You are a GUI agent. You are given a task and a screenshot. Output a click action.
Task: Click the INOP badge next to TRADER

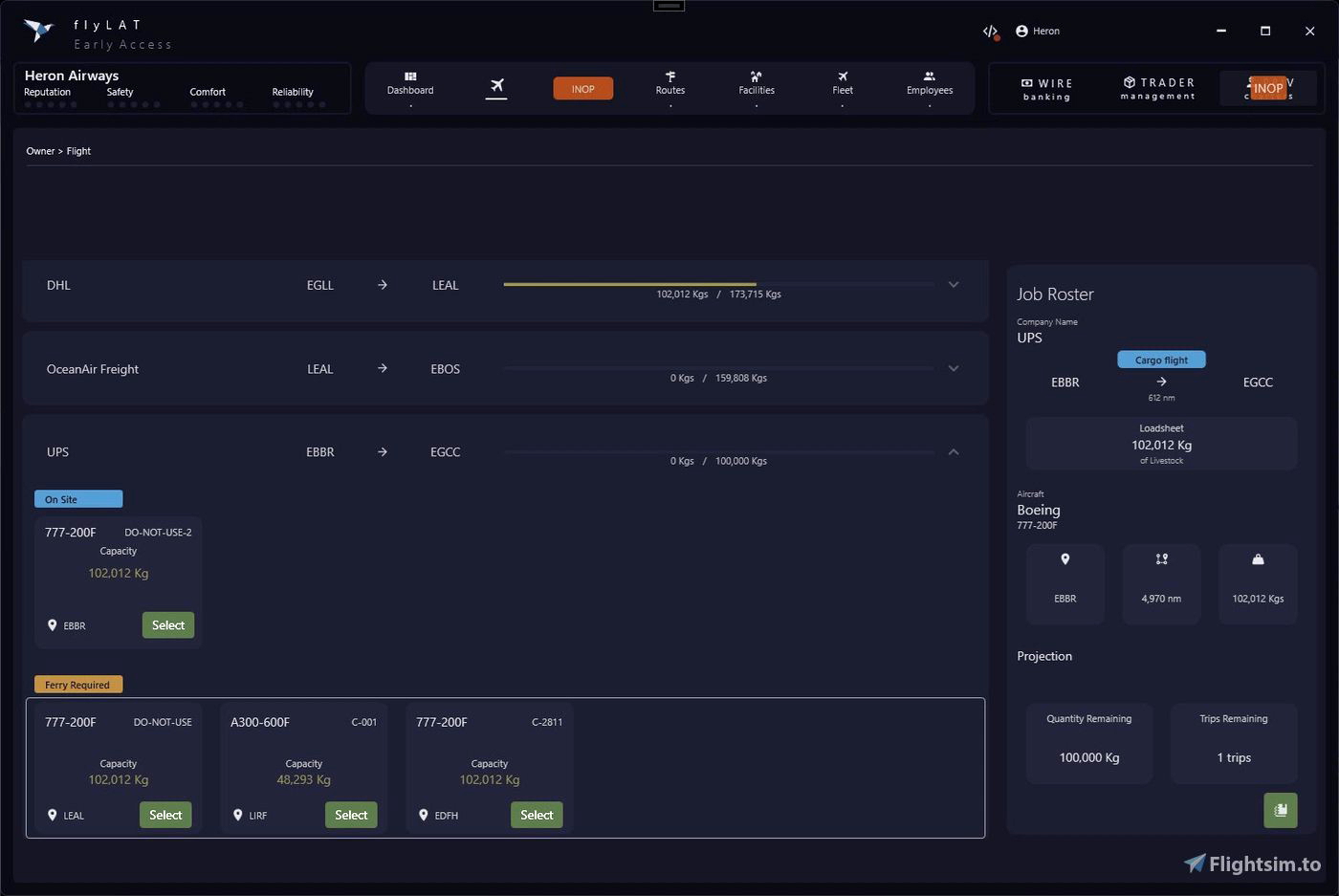(x=1268, y=88)
